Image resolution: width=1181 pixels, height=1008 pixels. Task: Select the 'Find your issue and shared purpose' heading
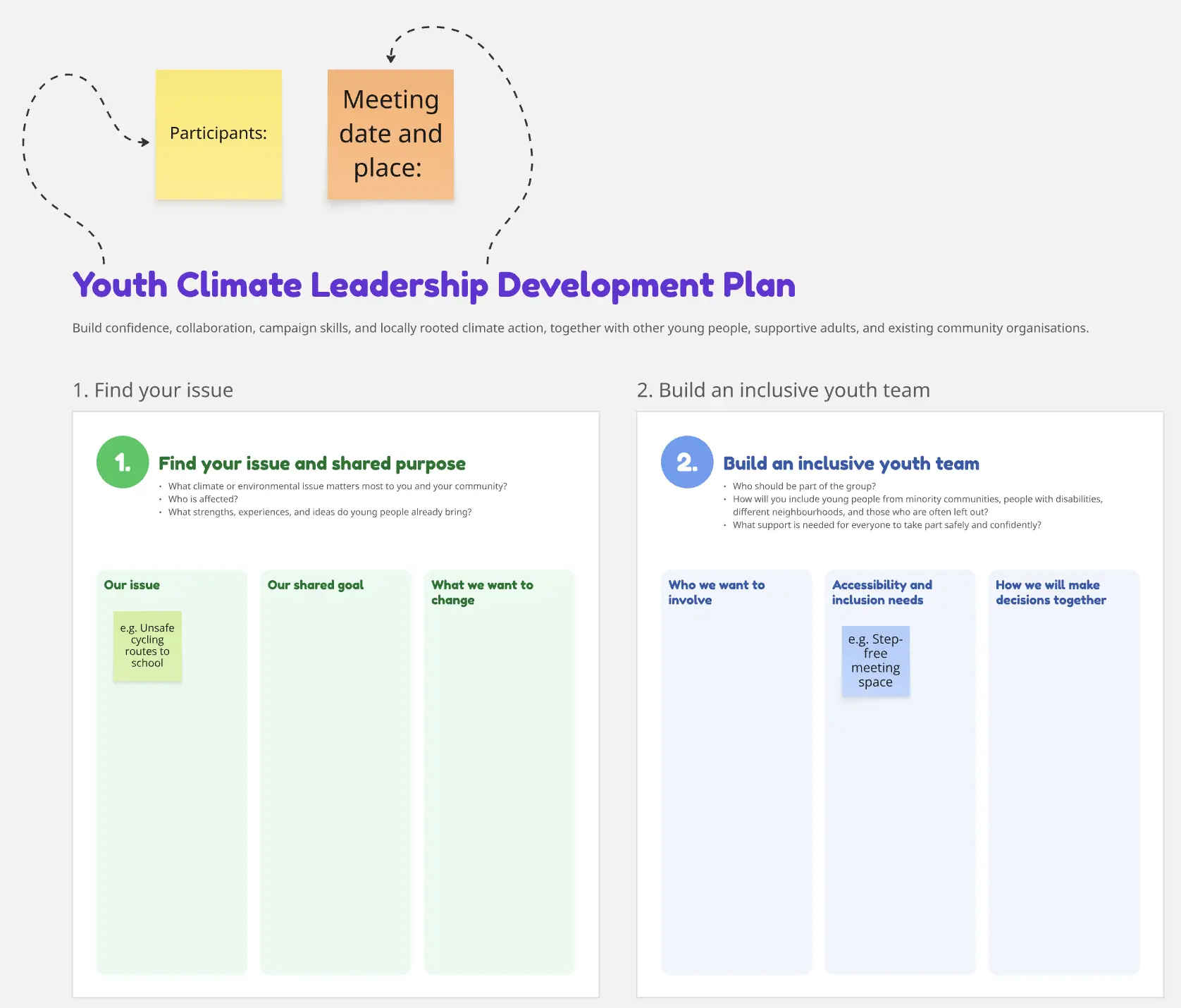(312, 463)
